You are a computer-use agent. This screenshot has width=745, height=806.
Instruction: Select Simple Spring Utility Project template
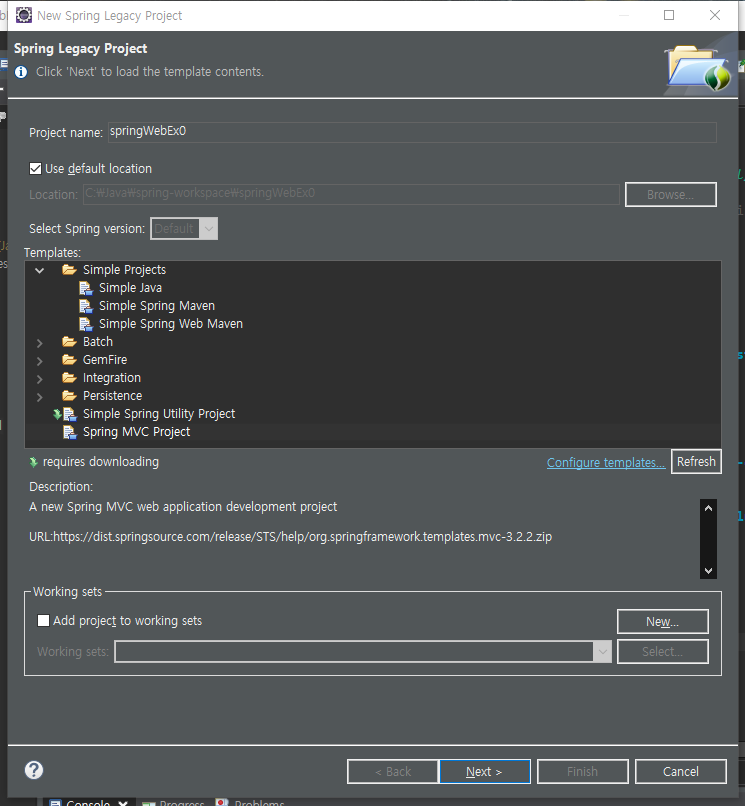[x=159, y=414]
